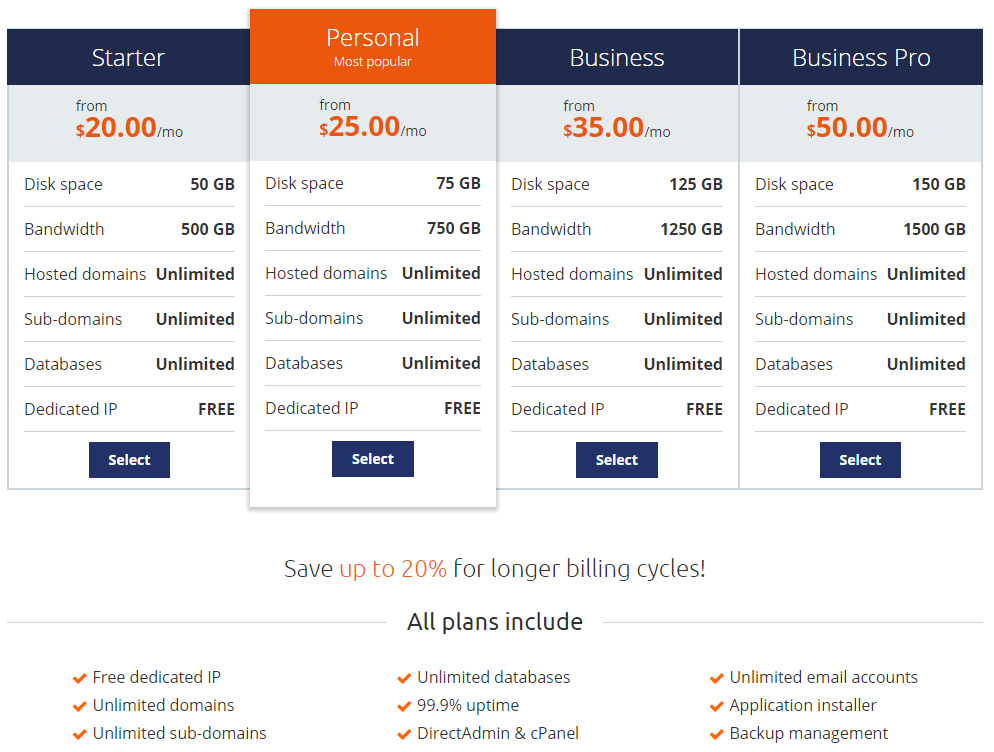
Task: Click the Starter plan header
Action: pyautogui.click(x=129, y=57)
